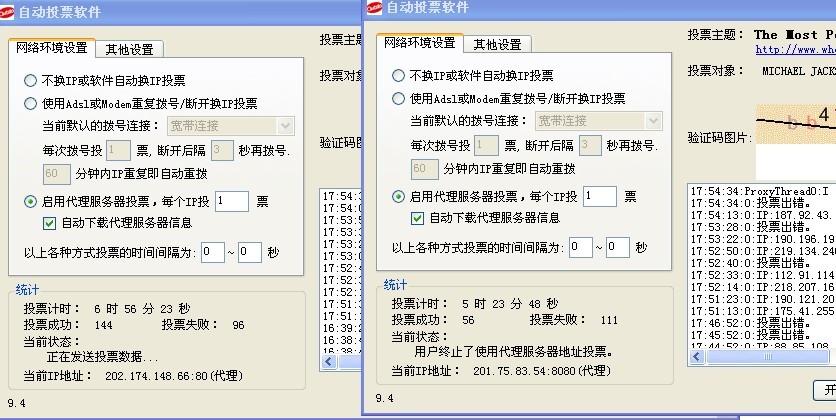Toggle 自动下载代理服务器信息 checkbox in the front window
The width and height of the screenshot is (836, 420).
(x=418, y=218)
